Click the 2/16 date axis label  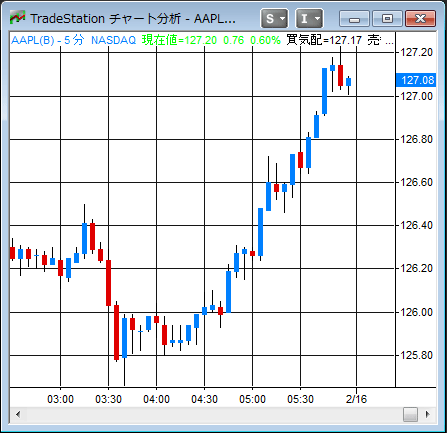(356, 399)
